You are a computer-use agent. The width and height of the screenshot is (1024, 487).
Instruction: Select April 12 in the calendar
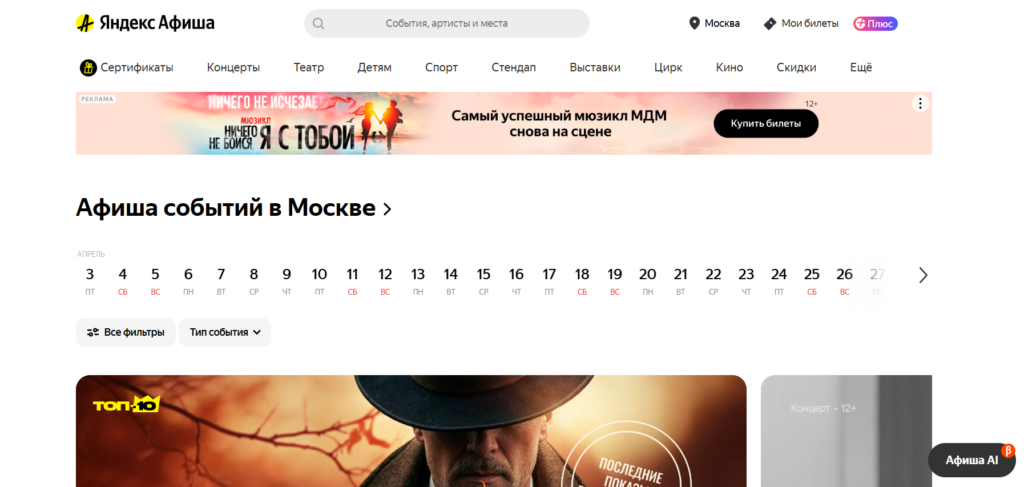(385, 281)
